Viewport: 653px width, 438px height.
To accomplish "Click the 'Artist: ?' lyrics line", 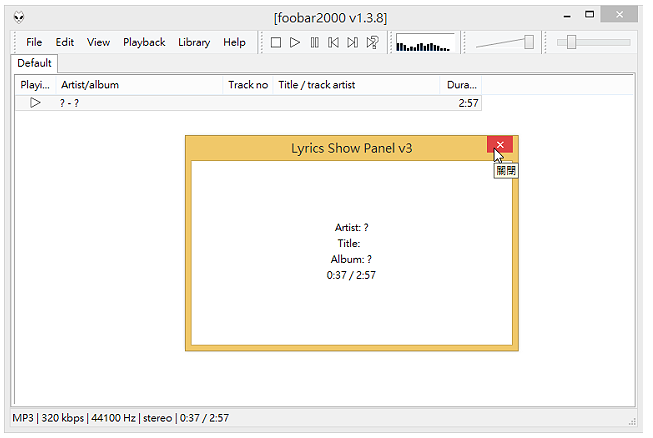I will tap(351, 227).
